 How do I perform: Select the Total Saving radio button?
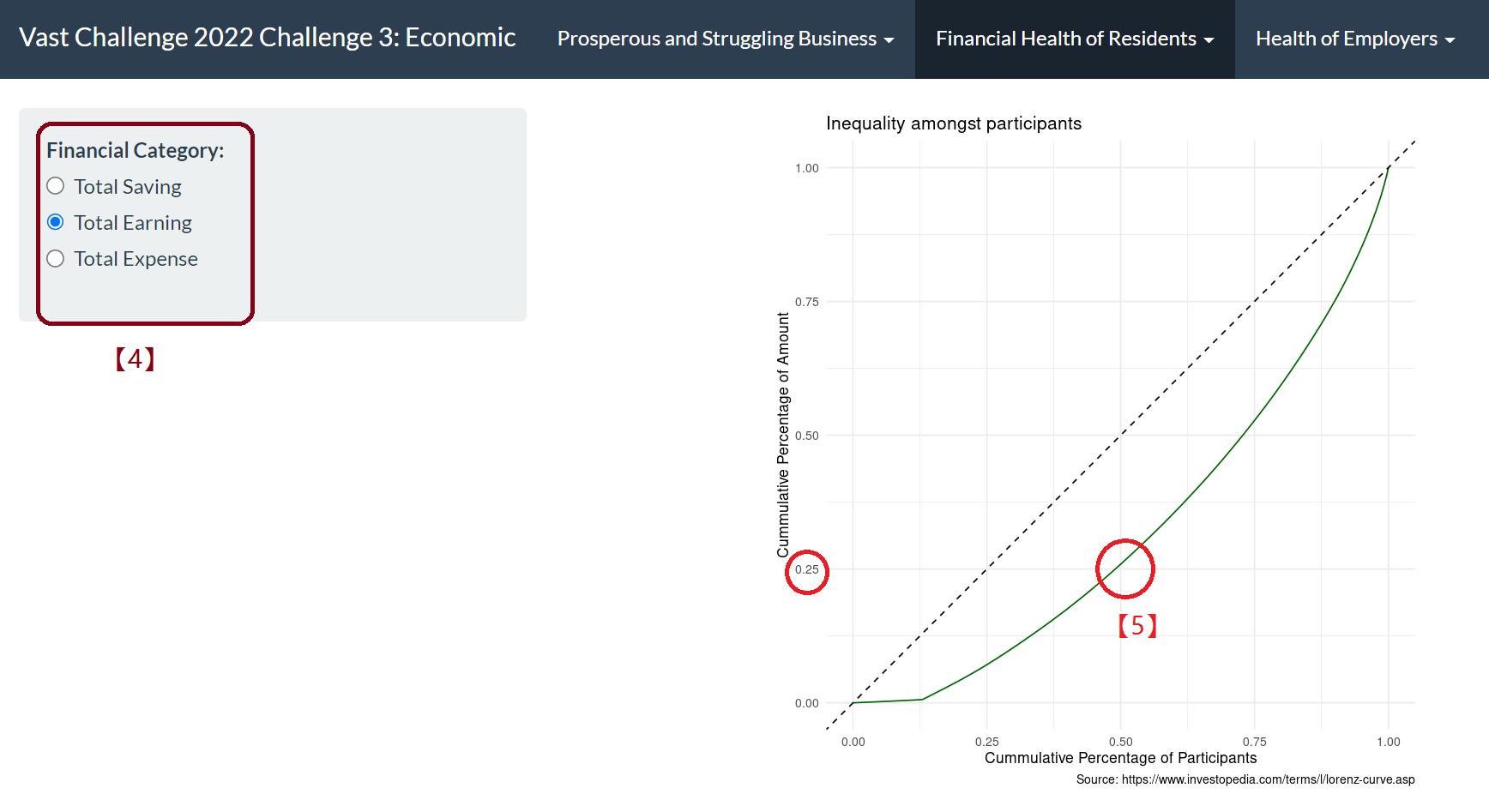coord(56,186)
